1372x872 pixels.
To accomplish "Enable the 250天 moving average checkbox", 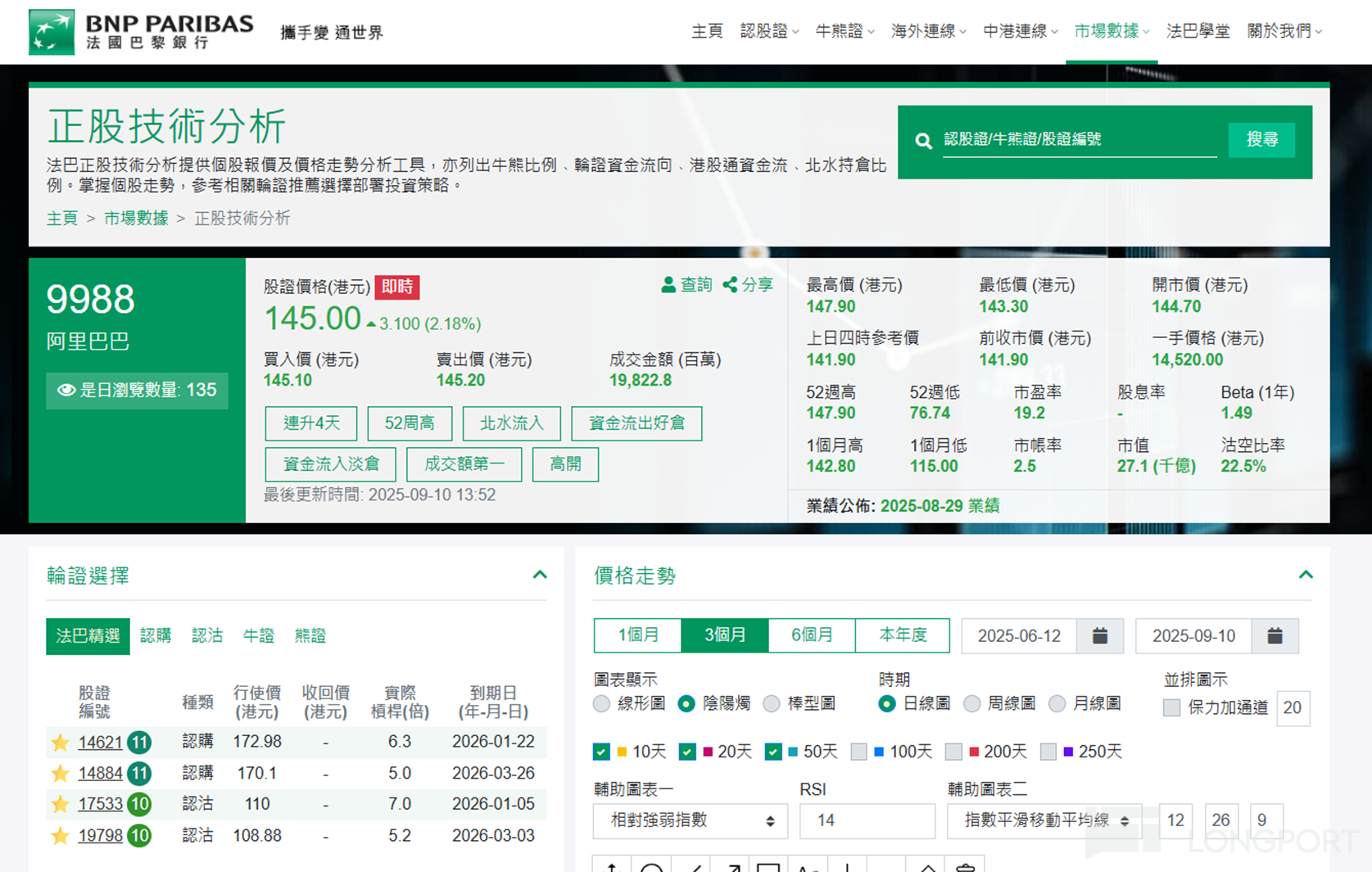I will point(1048,752).
